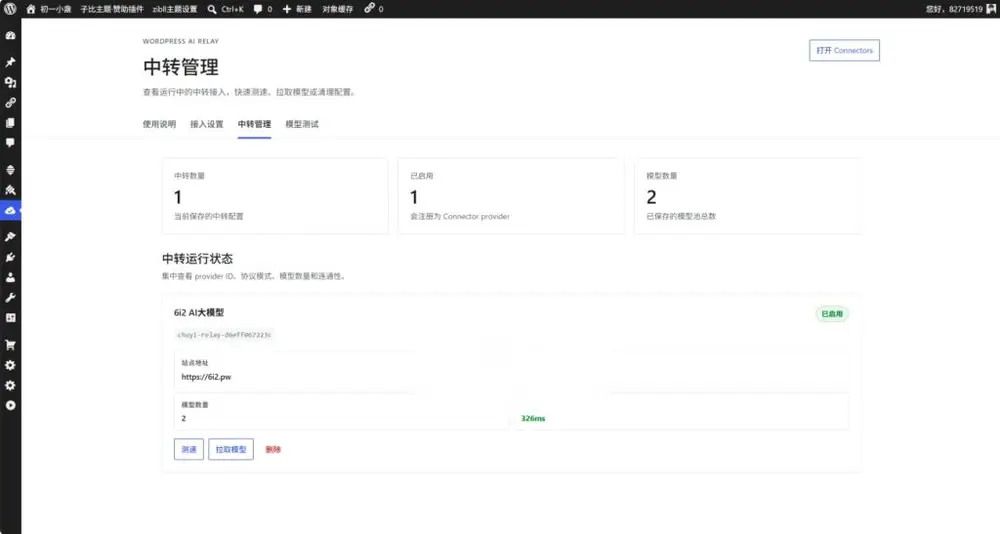Open user greeting 您好, 82719519
Viewport: 1000px width, 534px height.
pyautogui.click(x=960, y=9)
